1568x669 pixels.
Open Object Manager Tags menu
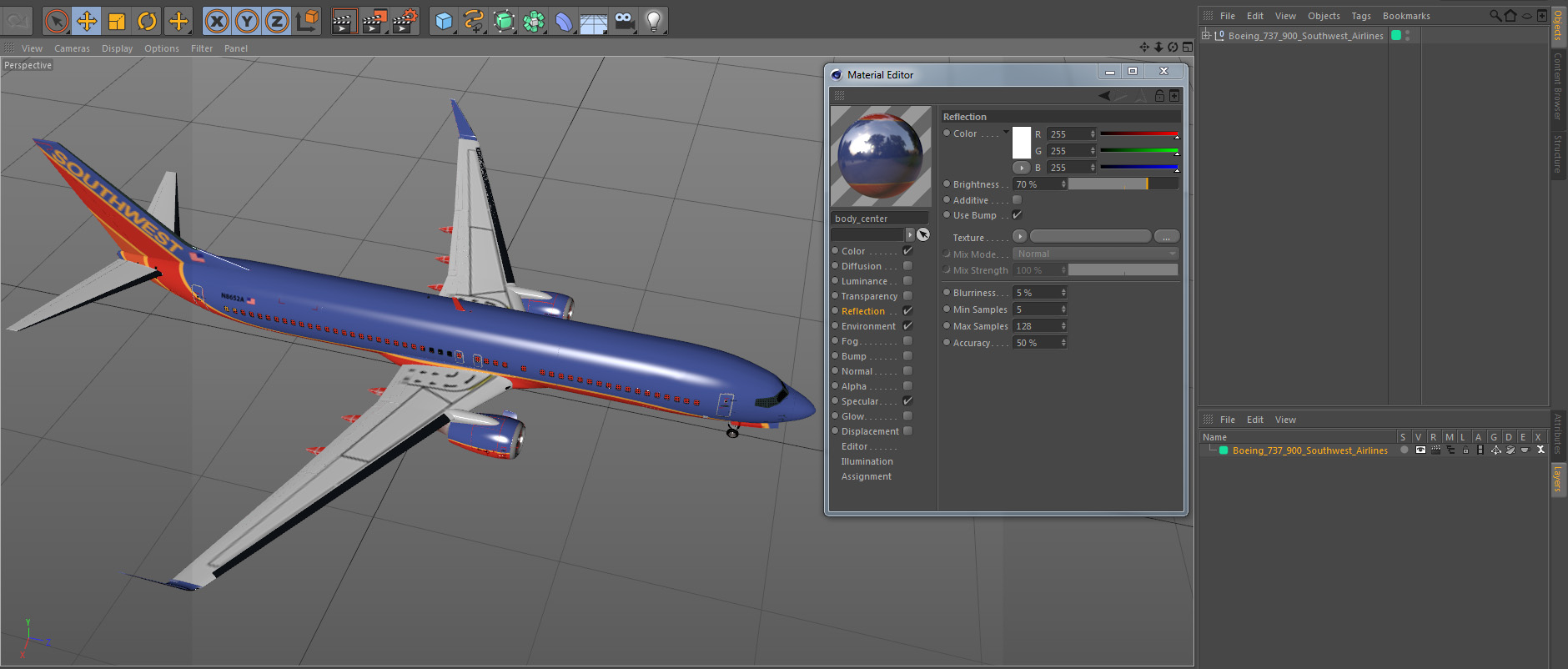(1361, 16)
